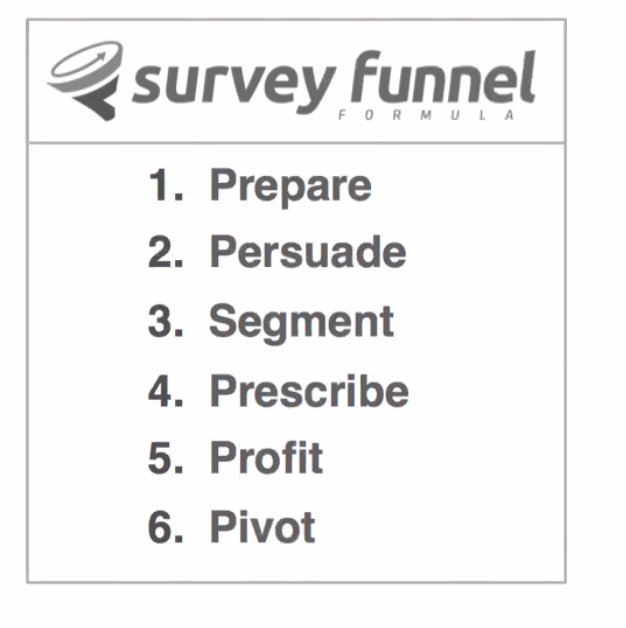The image size is (626, 628).
Task: Click the number 2 list marker
Action: [x=166, y=252]
